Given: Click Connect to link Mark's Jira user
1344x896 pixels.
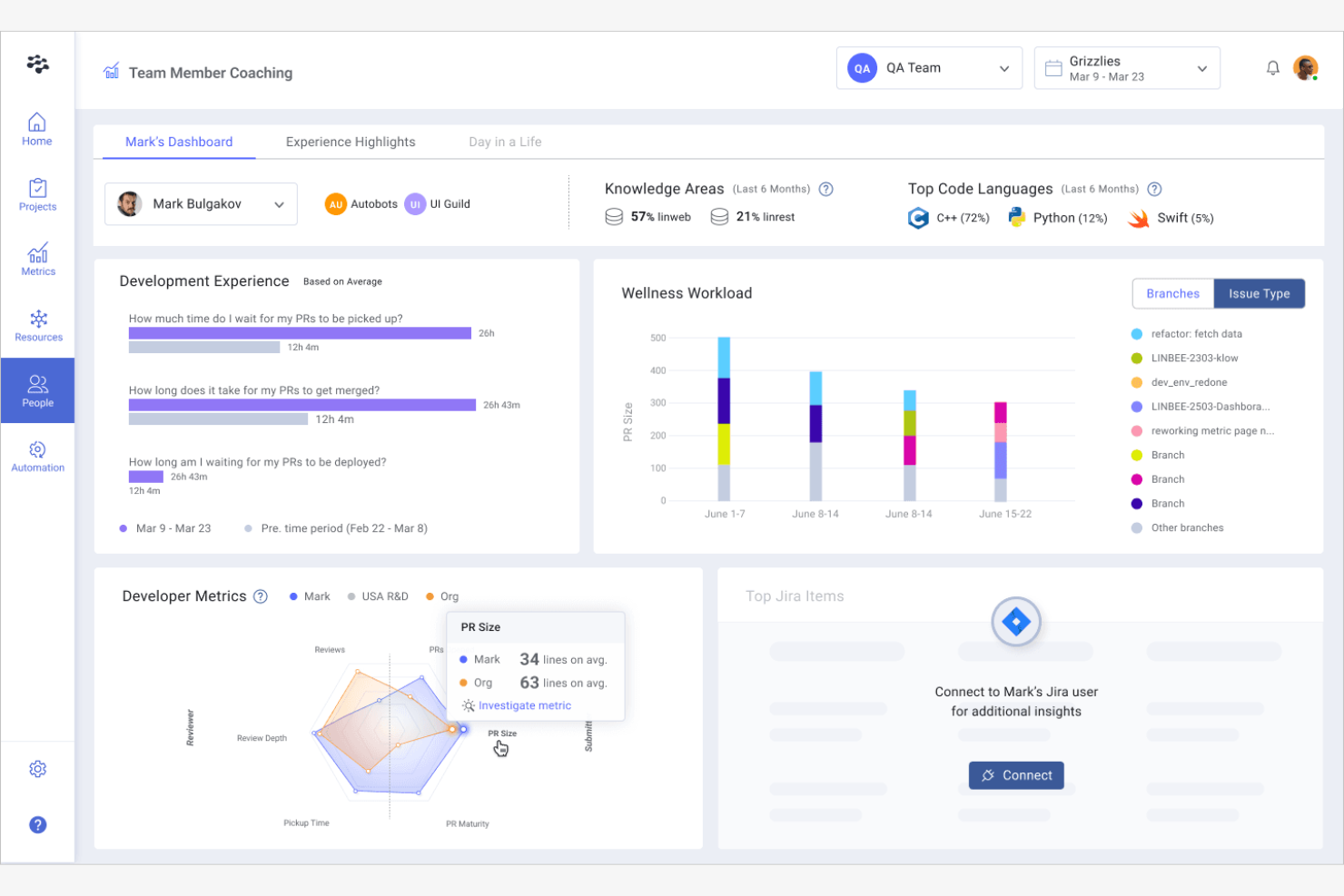Looking at the screenshot, I should [1016, 774].
